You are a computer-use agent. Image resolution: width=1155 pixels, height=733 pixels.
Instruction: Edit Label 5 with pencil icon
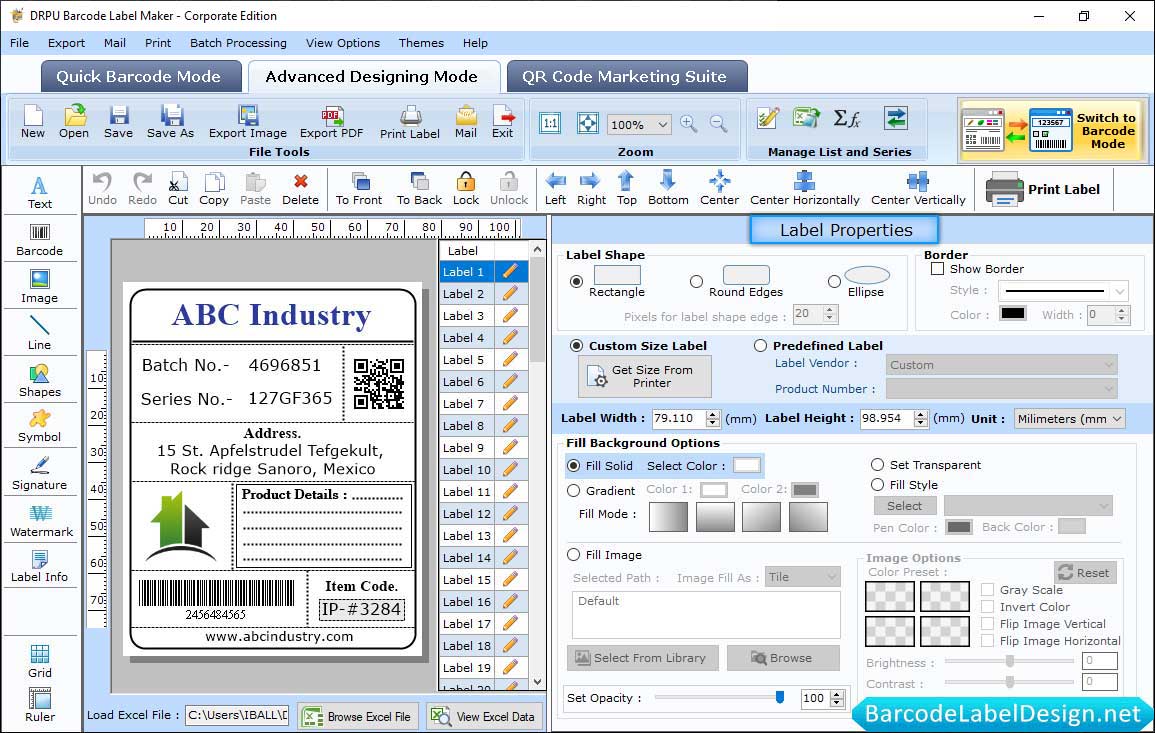510,360
